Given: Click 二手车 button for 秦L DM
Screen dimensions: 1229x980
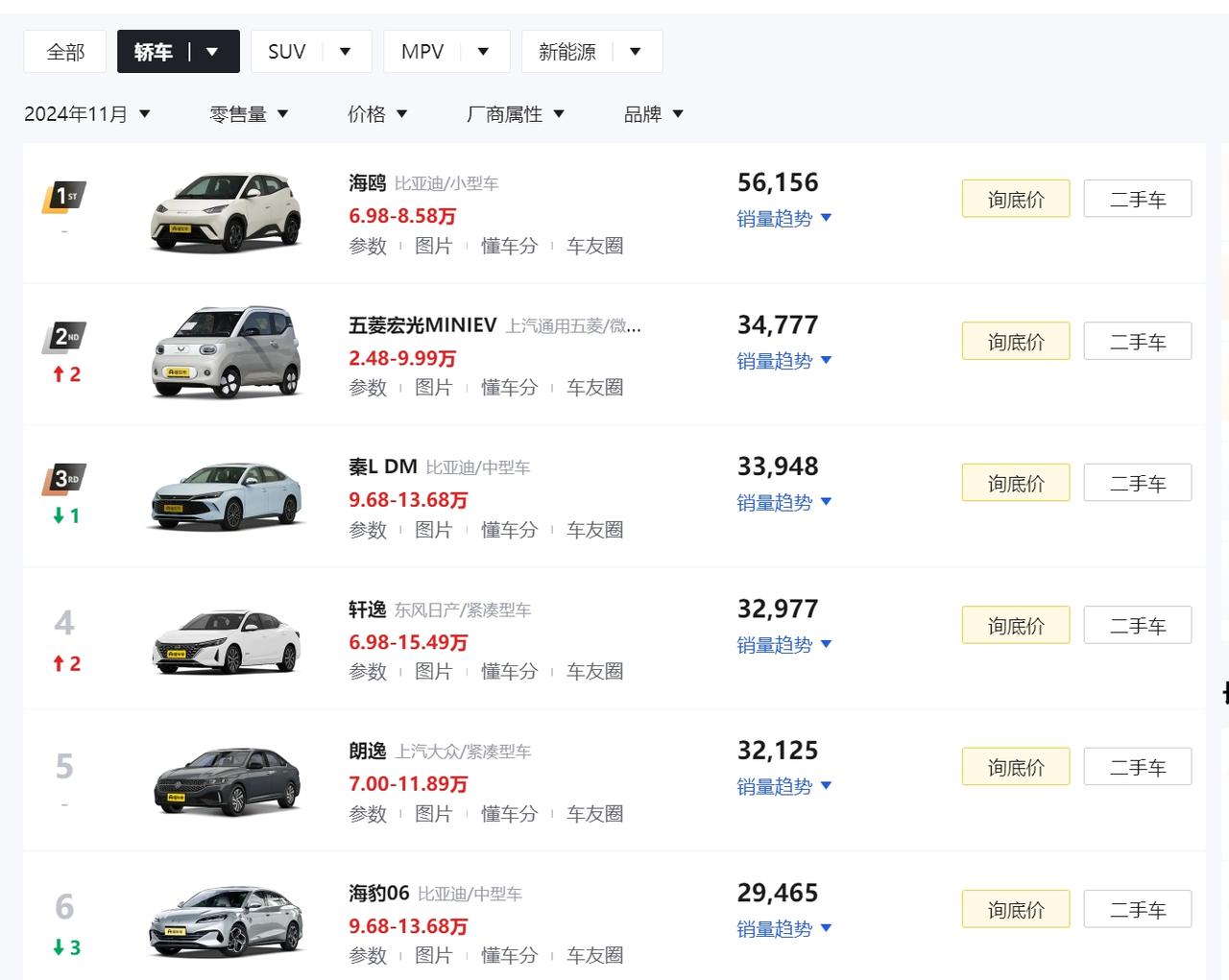Looking at the screenshot, I should coord(1138,483).
